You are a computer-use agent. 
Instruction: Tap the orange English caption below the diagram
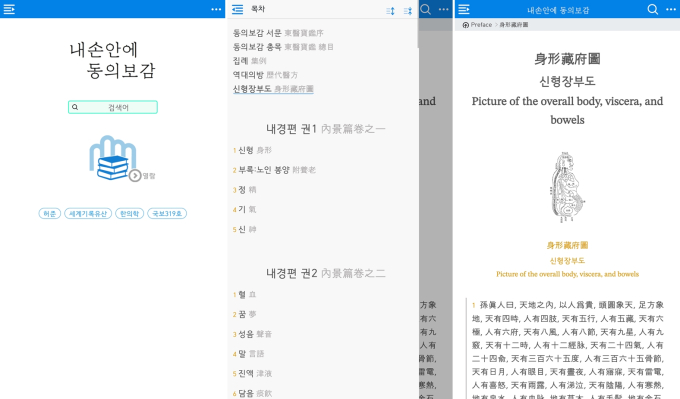(x=567, y=274)
